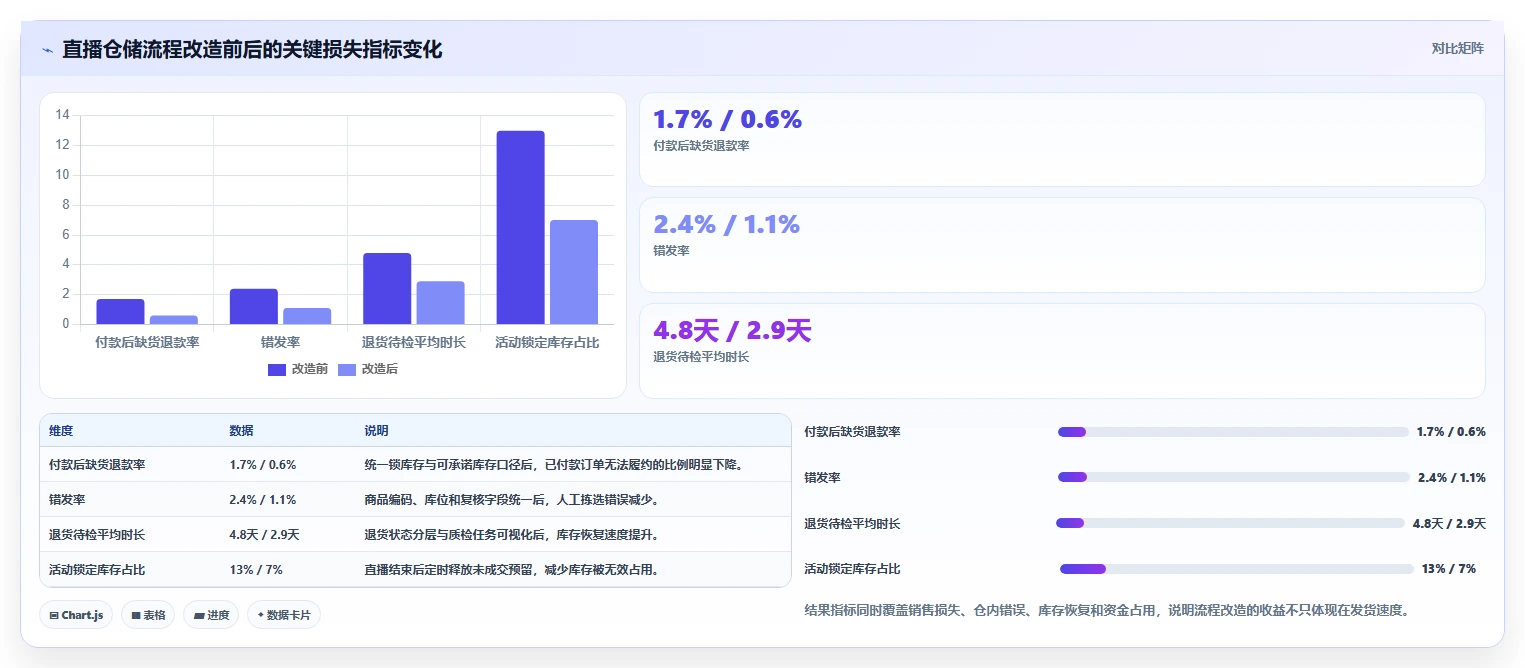Click the 付款后缺货退款率 progress bar

(x=1233, y=432)
